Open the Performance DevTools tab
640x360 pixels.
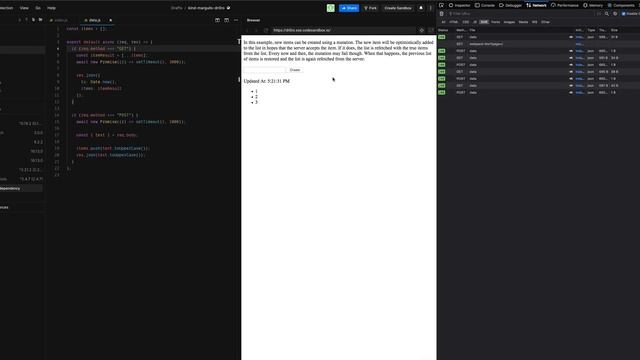tap(565, 5)
